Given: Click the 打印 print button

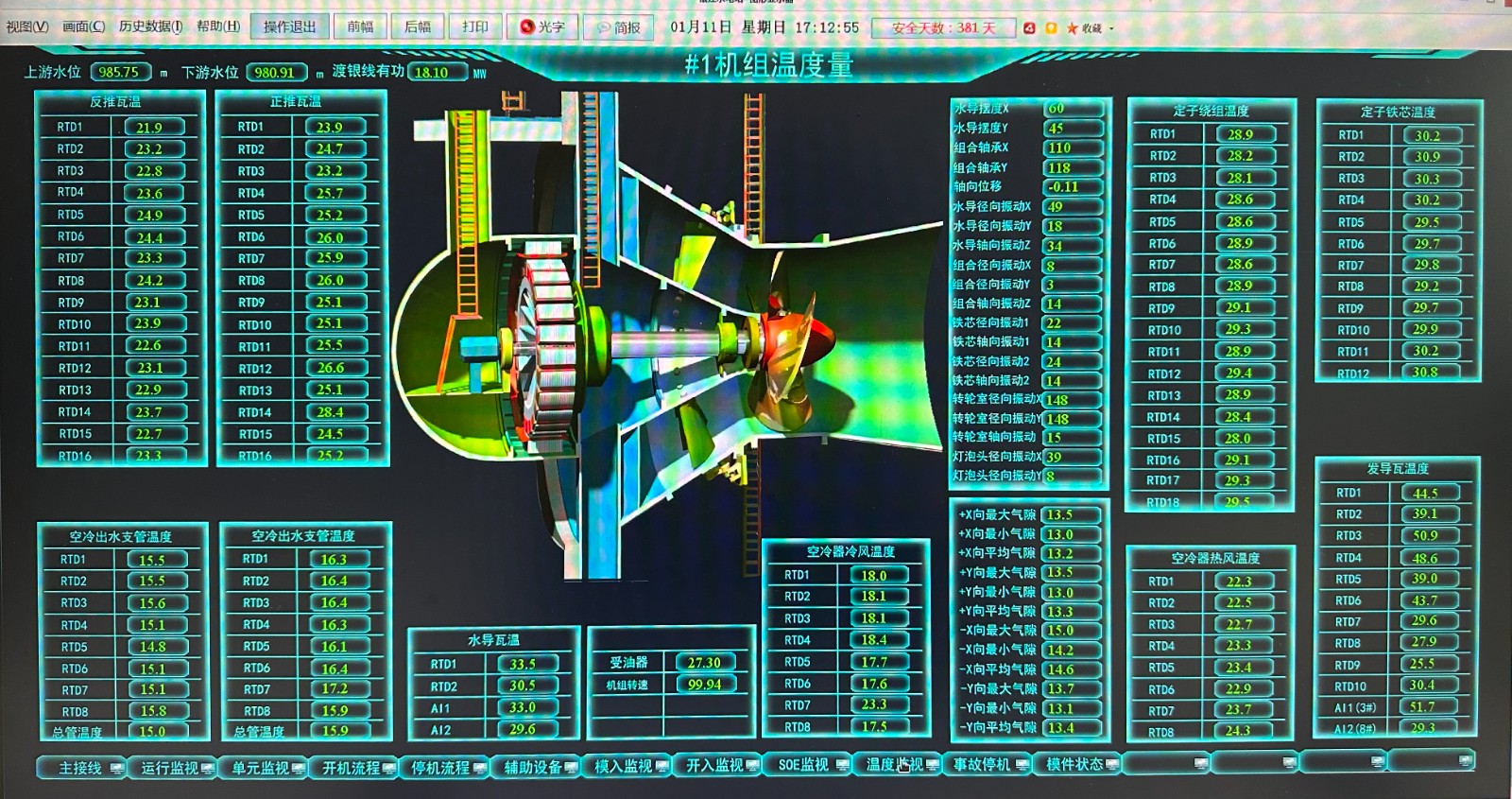Looking at the screenshot, I should click(x=474, y=27).
